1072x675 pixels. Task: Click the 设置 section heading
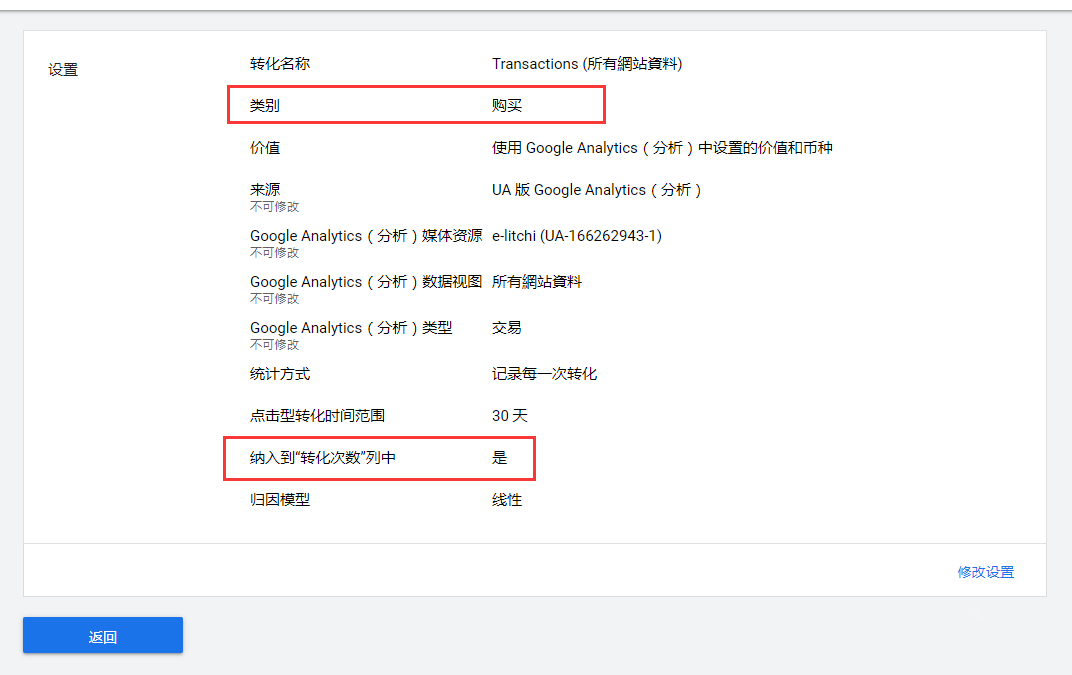coord(63,70)
